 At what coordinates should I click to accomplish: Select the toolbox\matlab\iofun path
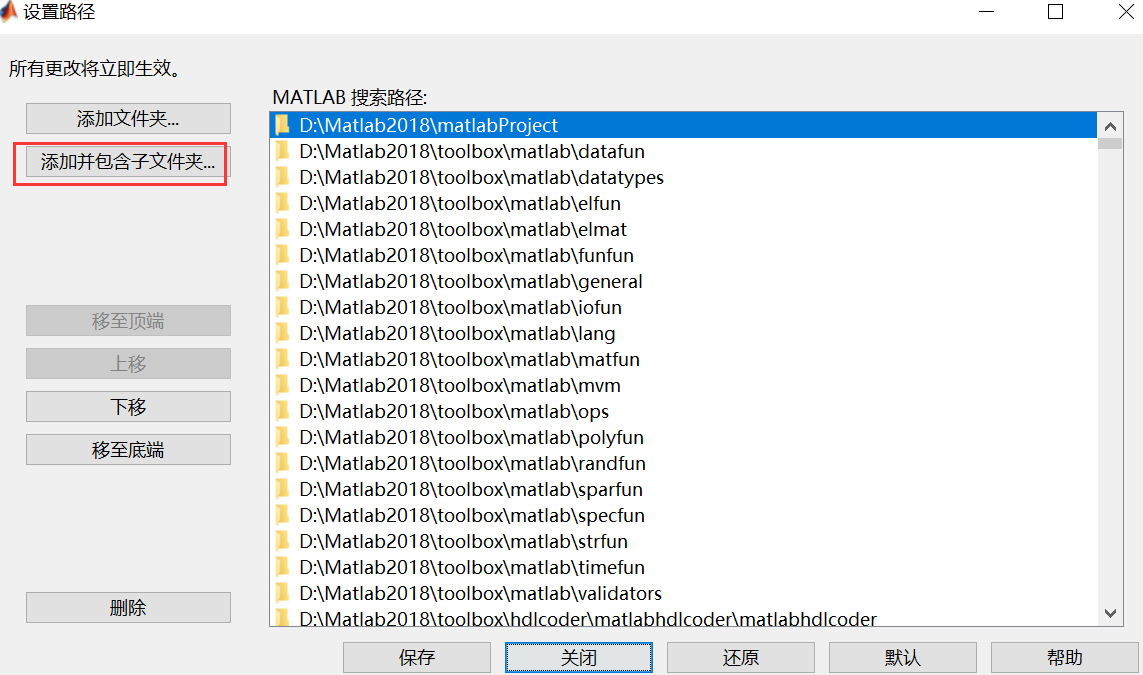click(x=683, y=307)
